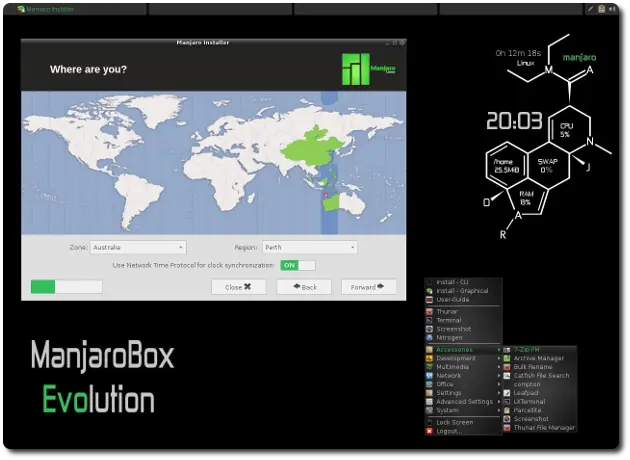Click the Leafpad notepad icon

coord(507,393)
